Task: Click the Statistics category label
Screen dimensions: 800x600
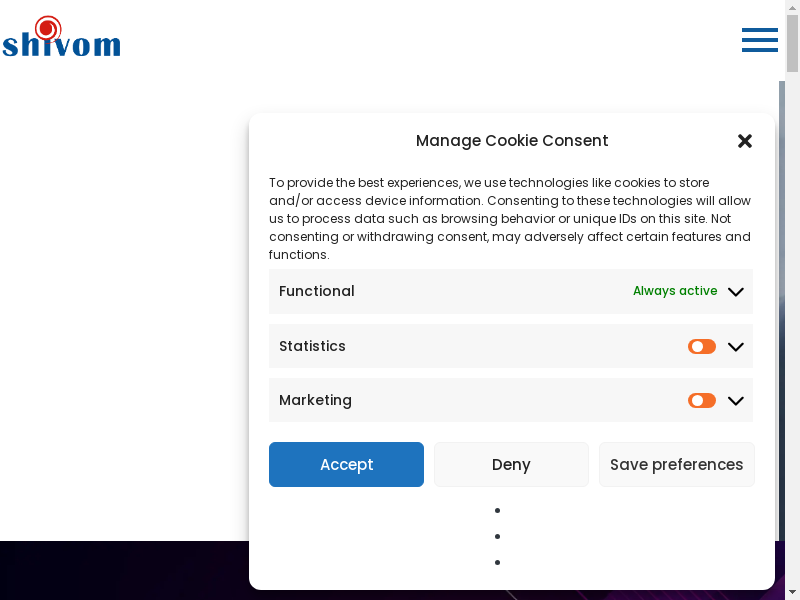Action: click(312, 346)
